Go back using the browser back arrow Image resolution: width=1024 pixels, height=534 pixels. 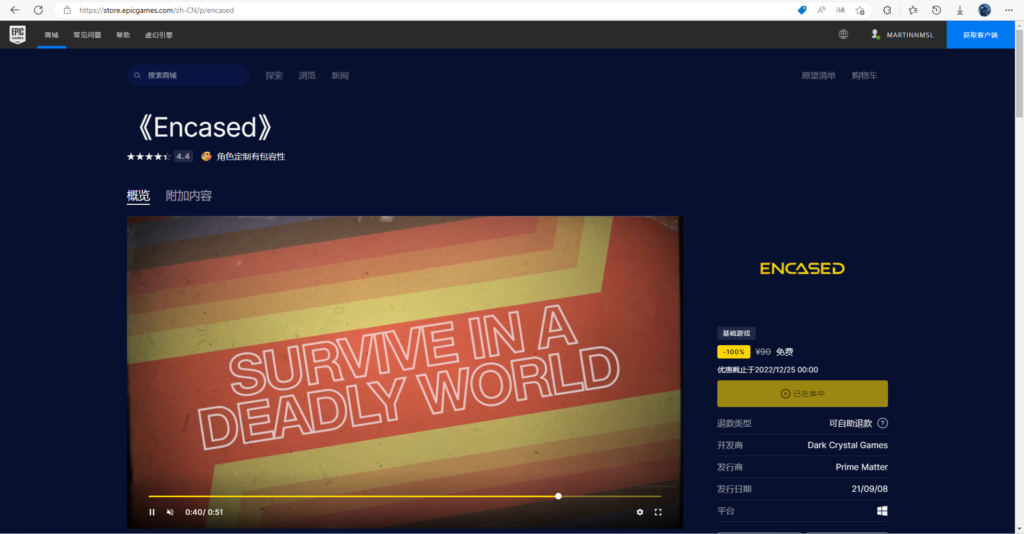(14, 10)
